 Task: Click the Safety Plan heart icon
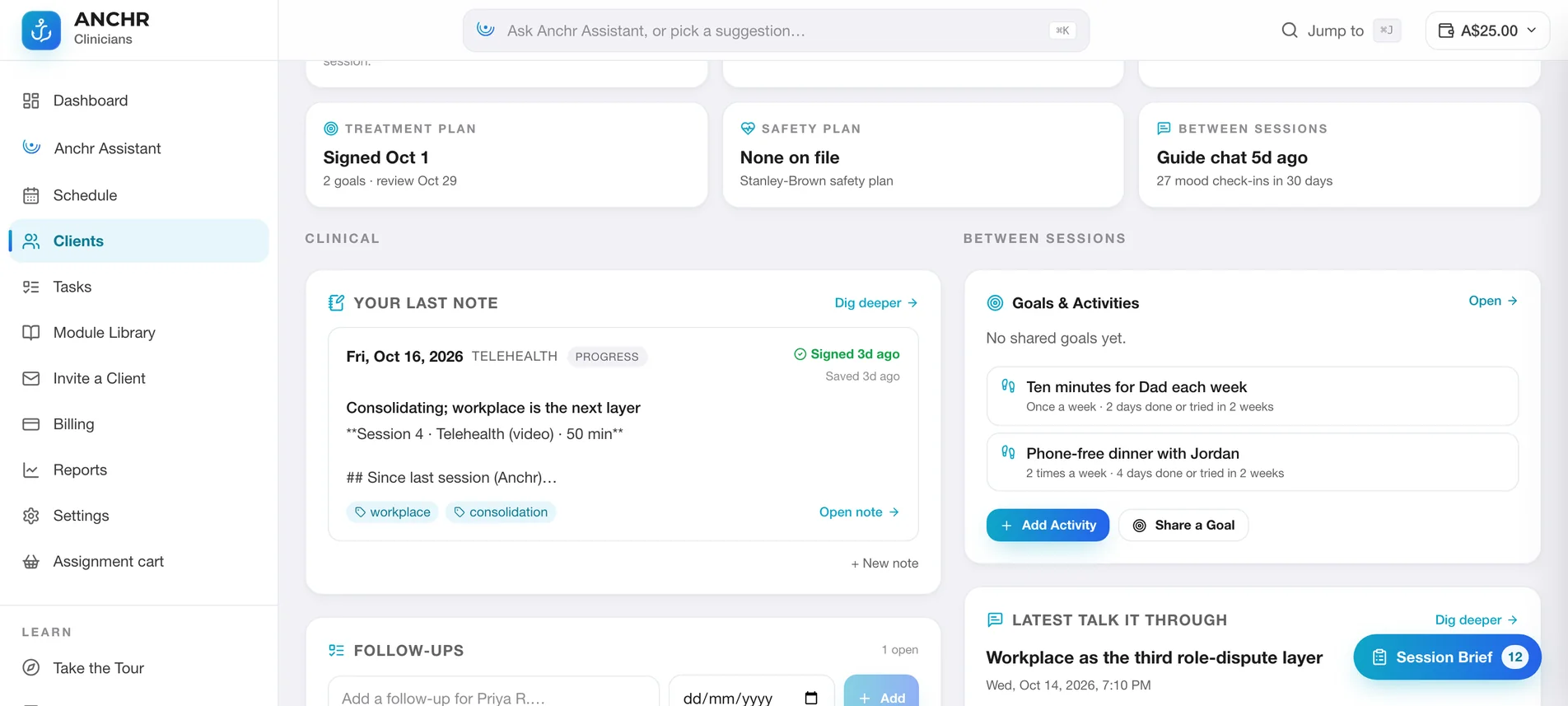[x=748, y=129]
